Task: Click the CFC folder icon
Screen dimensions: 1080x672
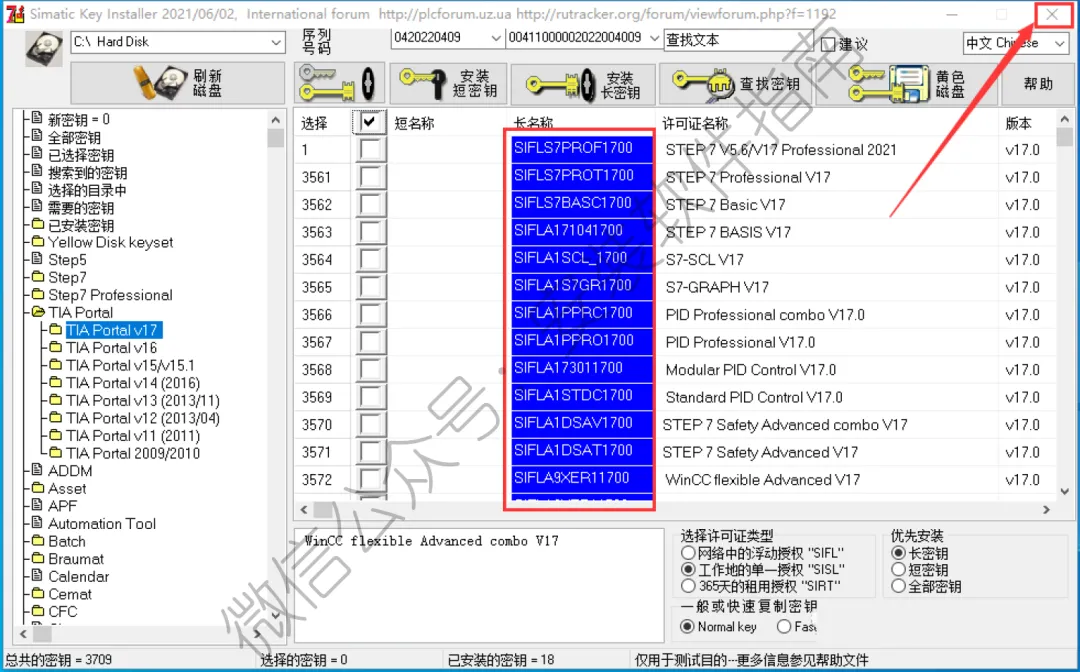Action: (x=38, y=611)
